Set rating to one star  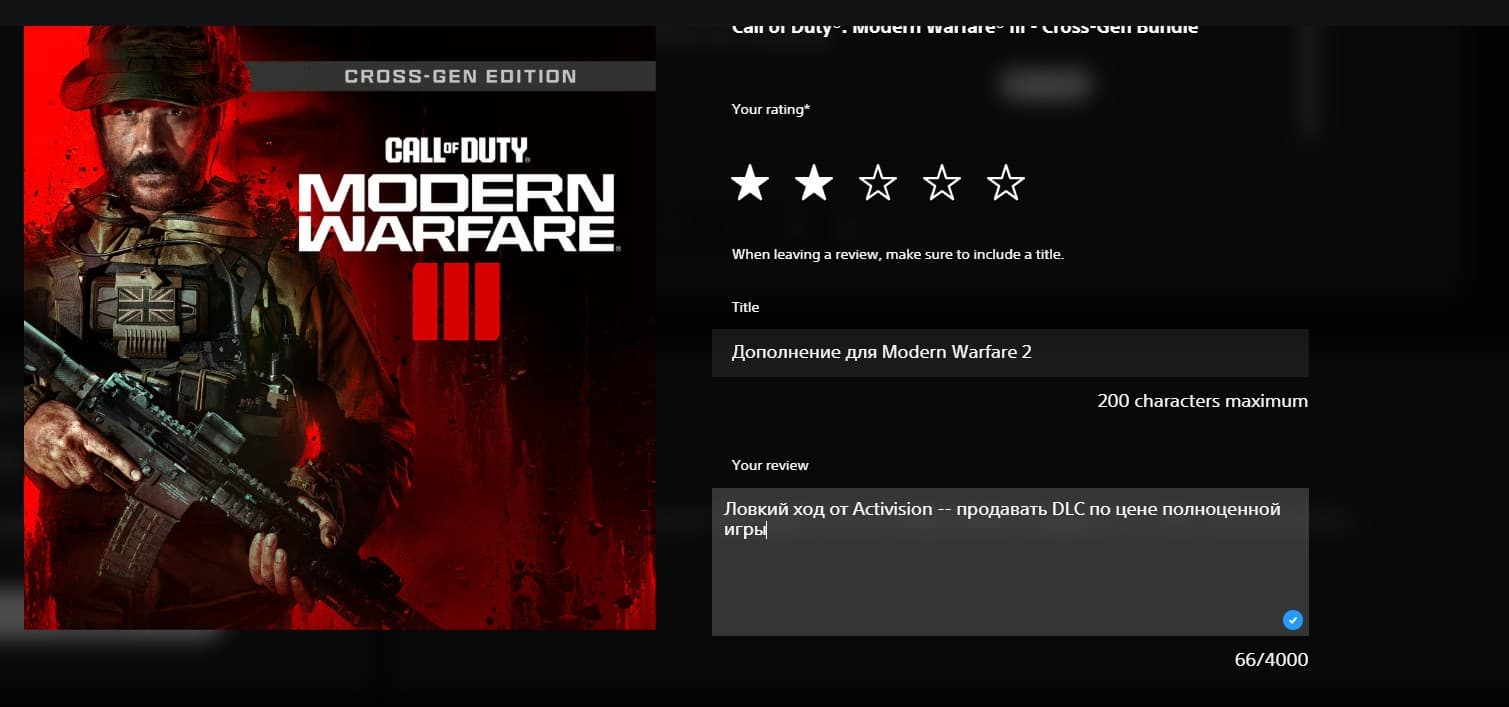pyautogui.click(x=750, y=183)
